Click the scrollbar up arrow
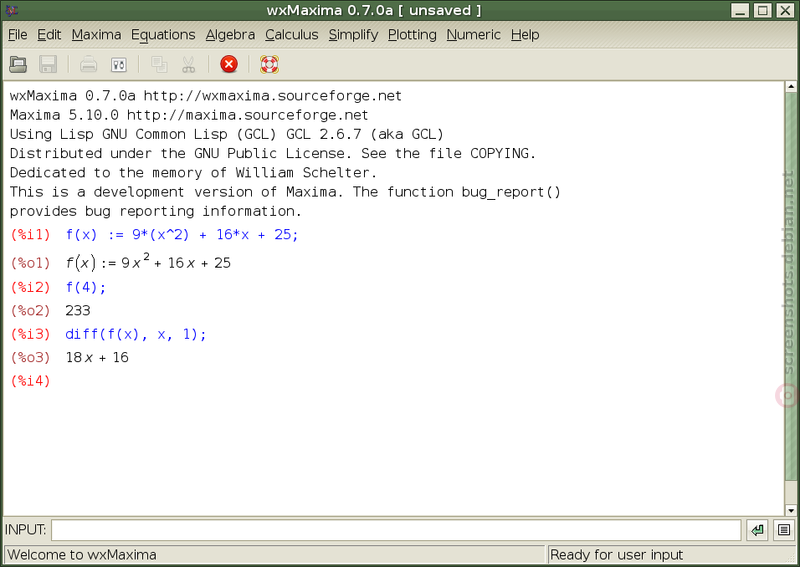 click(791, 86)
